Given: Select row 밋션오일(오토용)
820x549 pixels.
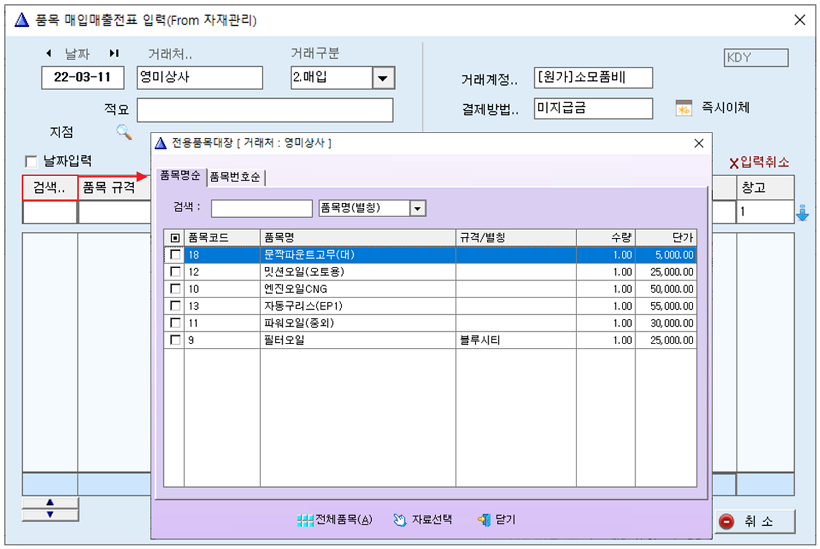Looking at the screenshot, I should tap(430, 272).
